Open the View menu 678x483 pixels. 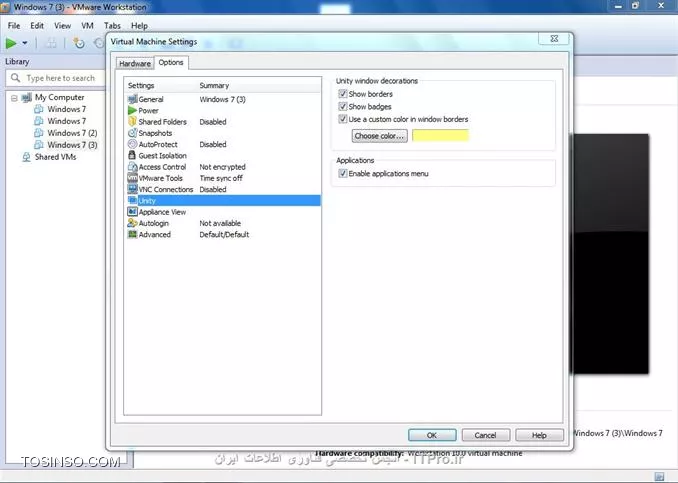(62, 26)
